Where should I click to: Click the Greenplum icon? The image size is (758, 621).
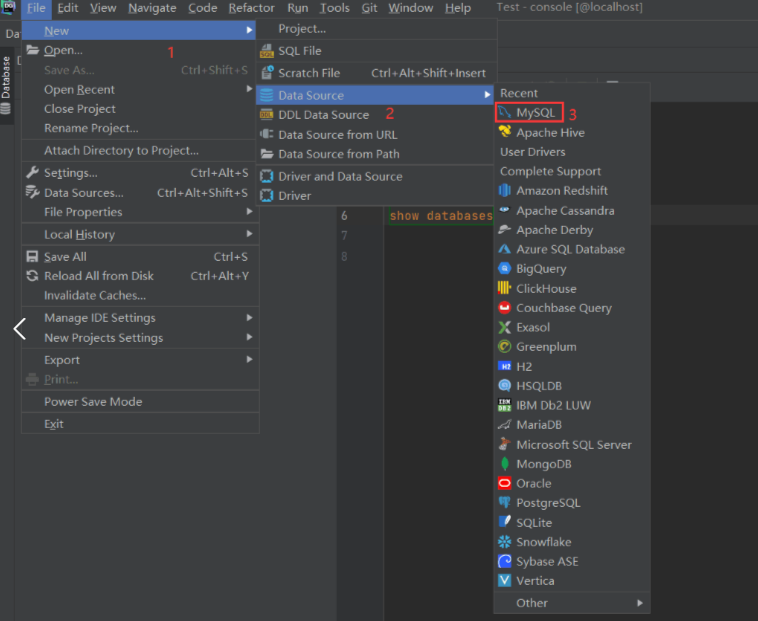(504, 347)
